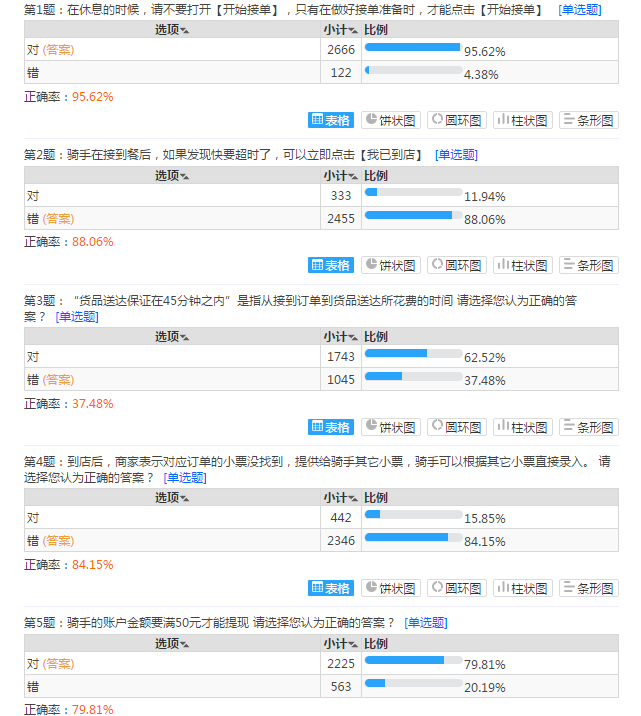Viewport: 641px width, 716px height.
Task: Select table view for question 2
Action: [x=331, y=265]
